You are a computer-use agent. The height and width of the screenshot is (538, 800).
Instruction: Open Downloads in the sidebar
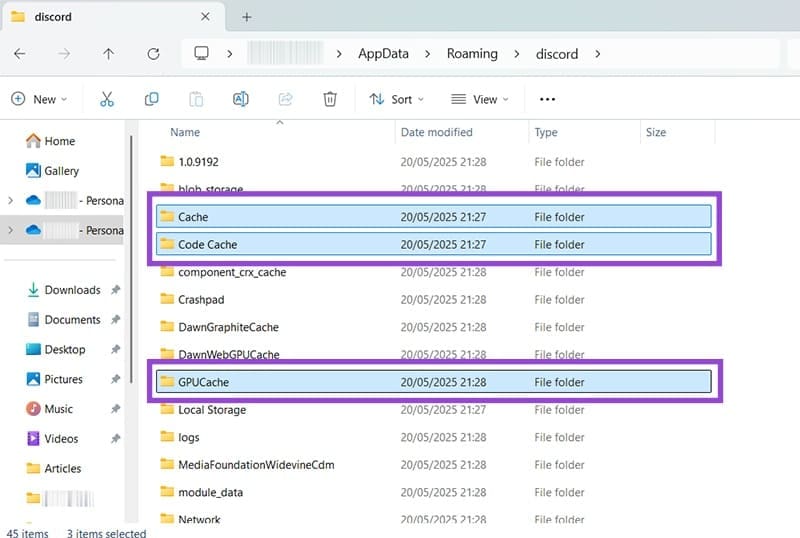[72, 290]
